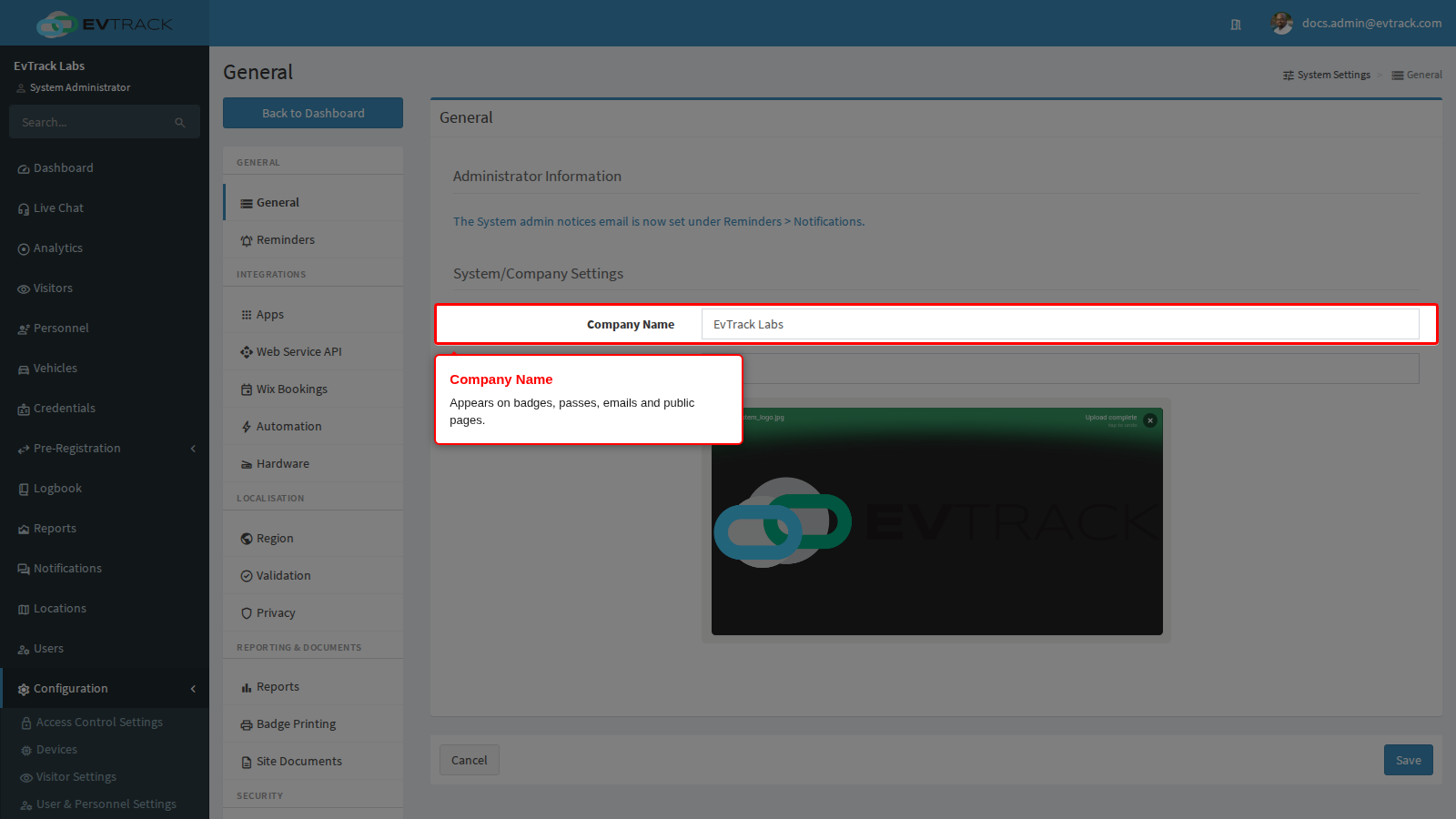Open Locations in sidebar
This screenshot has height=819, width=1456.
point(105,609)
